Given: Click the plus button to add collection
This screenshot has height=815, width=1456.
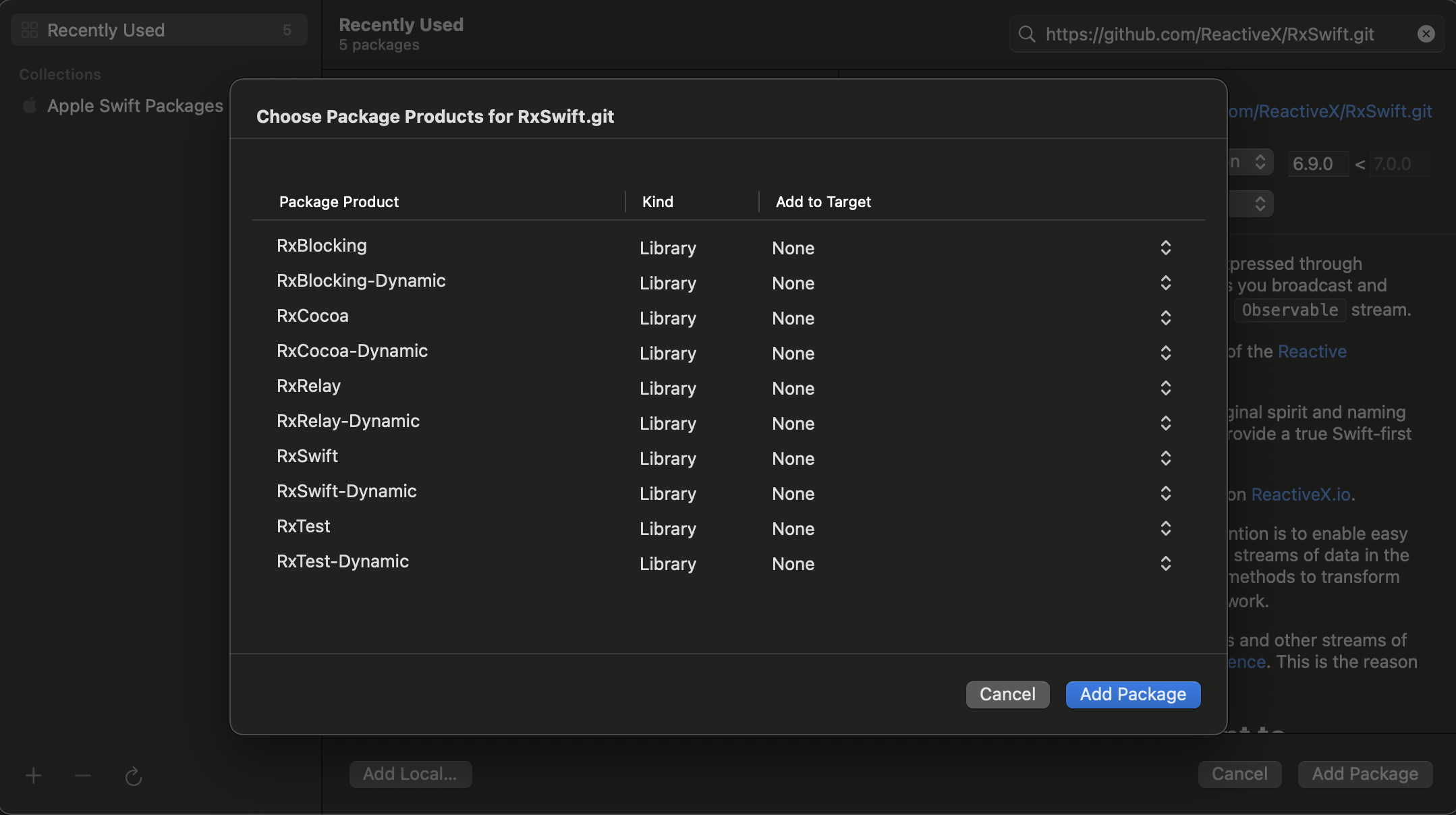Looking at the screenshot, I should (34, 776).
